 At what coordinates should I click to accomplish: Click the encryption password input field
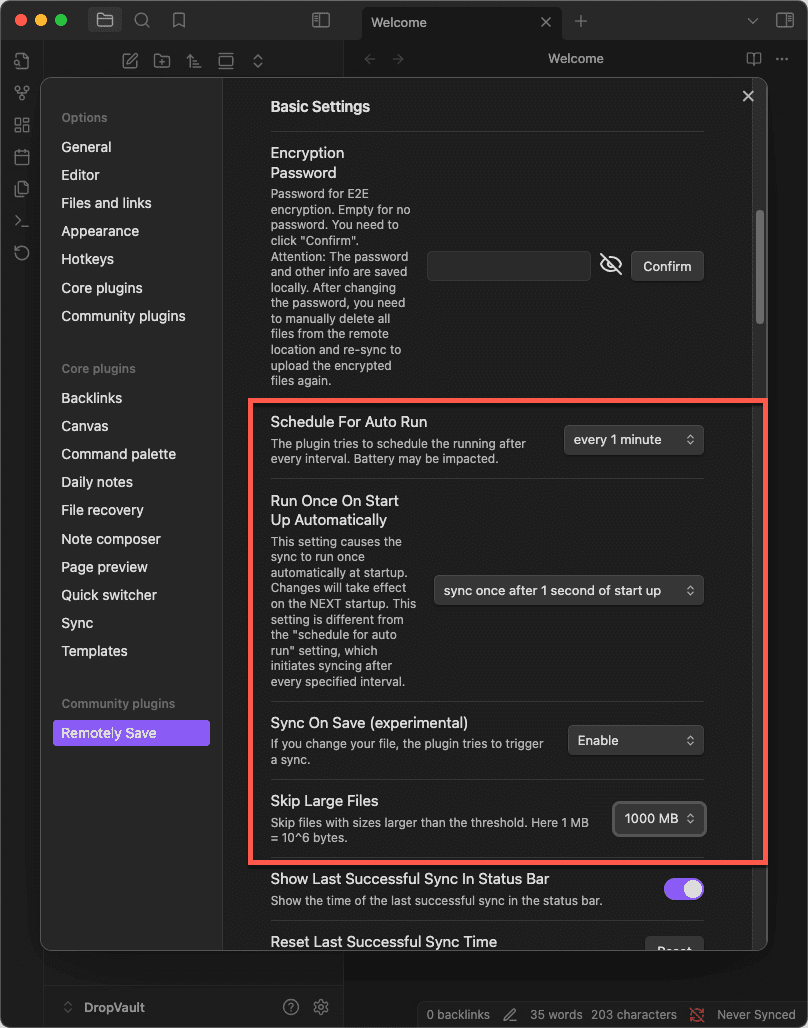point(508,266)
